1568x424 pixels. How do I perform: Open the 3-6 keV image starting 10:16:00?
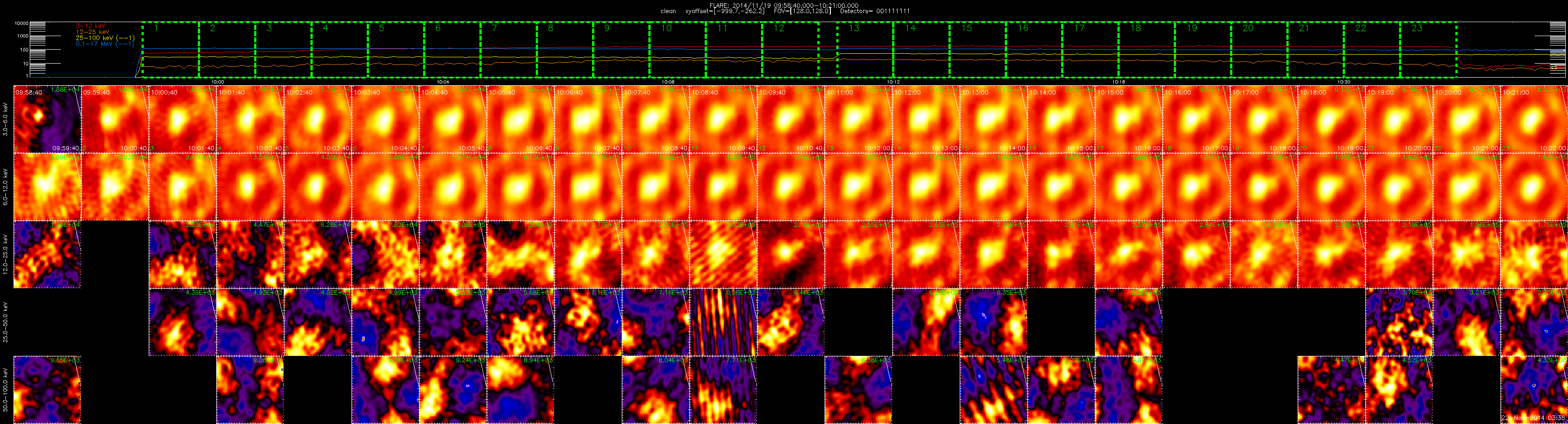point(1196,119)
